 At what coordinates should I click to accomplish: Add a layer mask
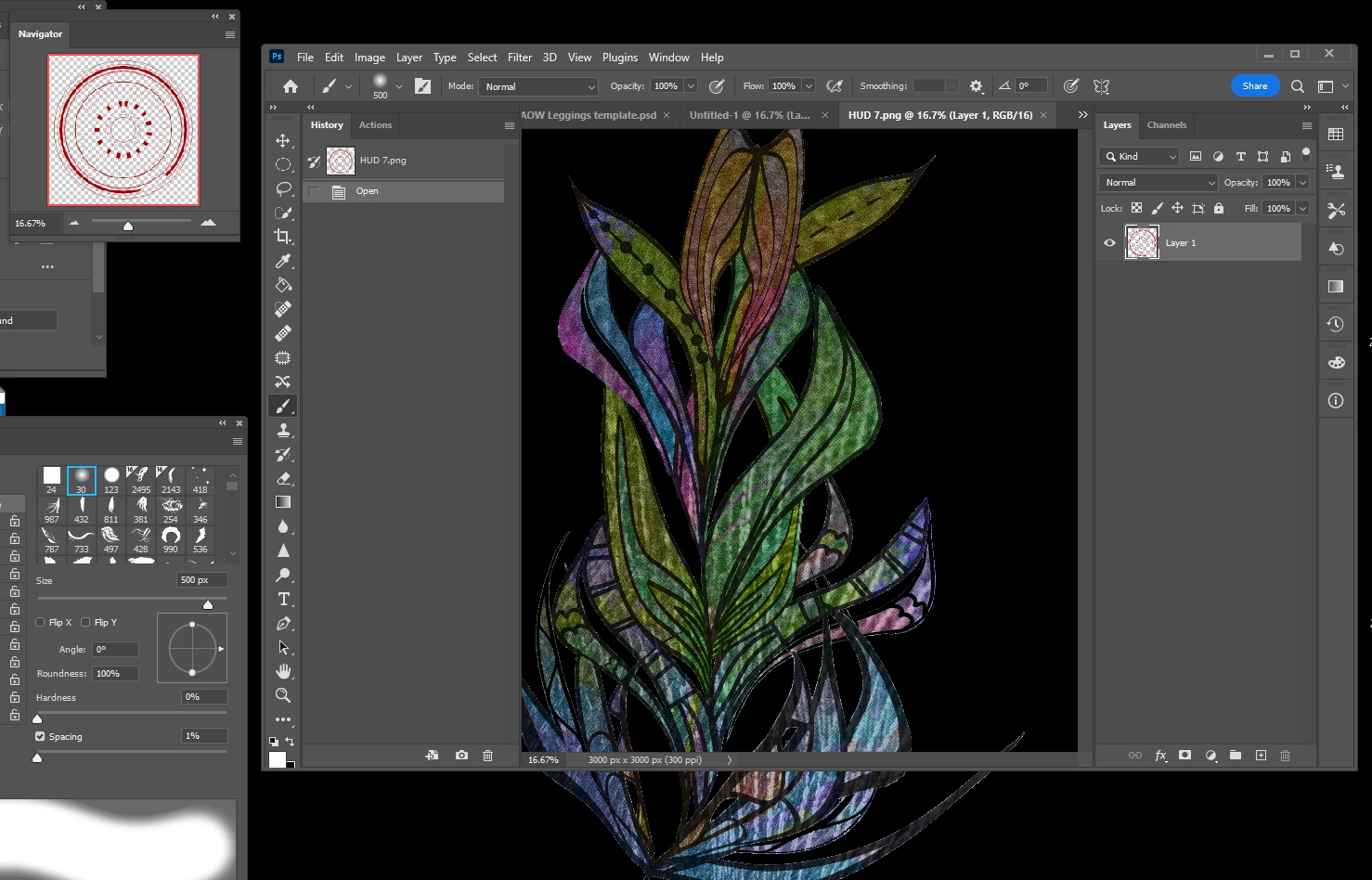click(1184, 756)
